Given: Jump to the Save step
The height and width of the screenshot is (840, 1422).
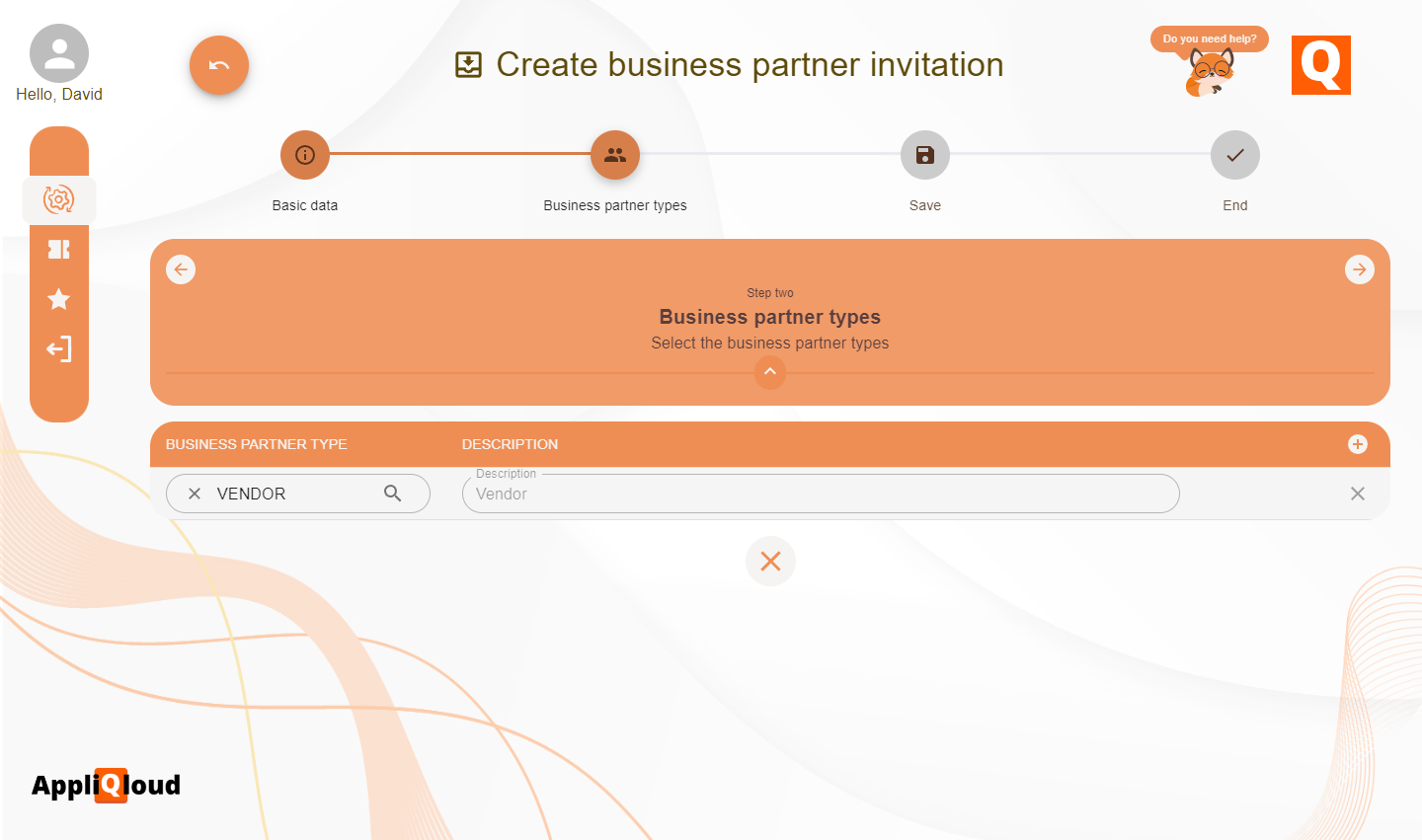Looking at the screenshot, I should [x=924, y=155].
